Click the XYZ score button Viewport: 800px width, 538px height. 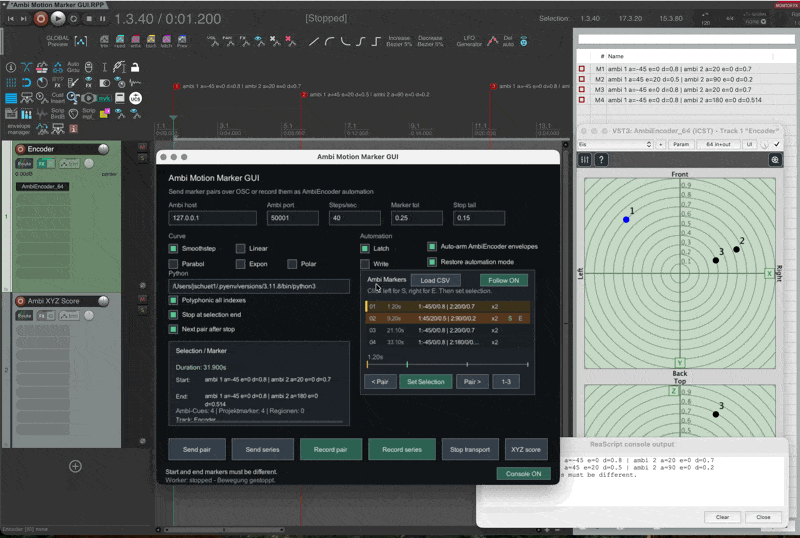[x=526, y=450]
